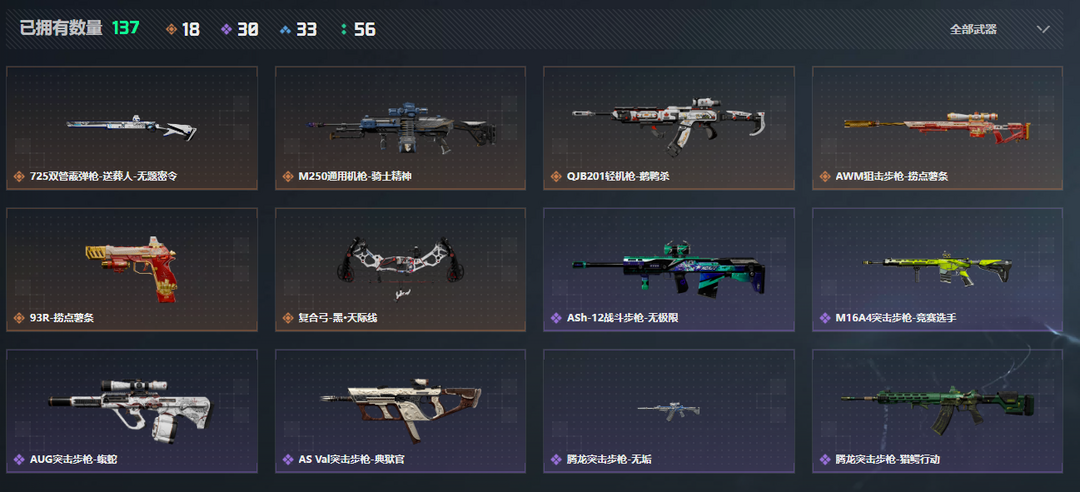Open the 复合弓-黑•天际线 bow card
Viewport: 1080px width, 492px height.
click(400, 269)
